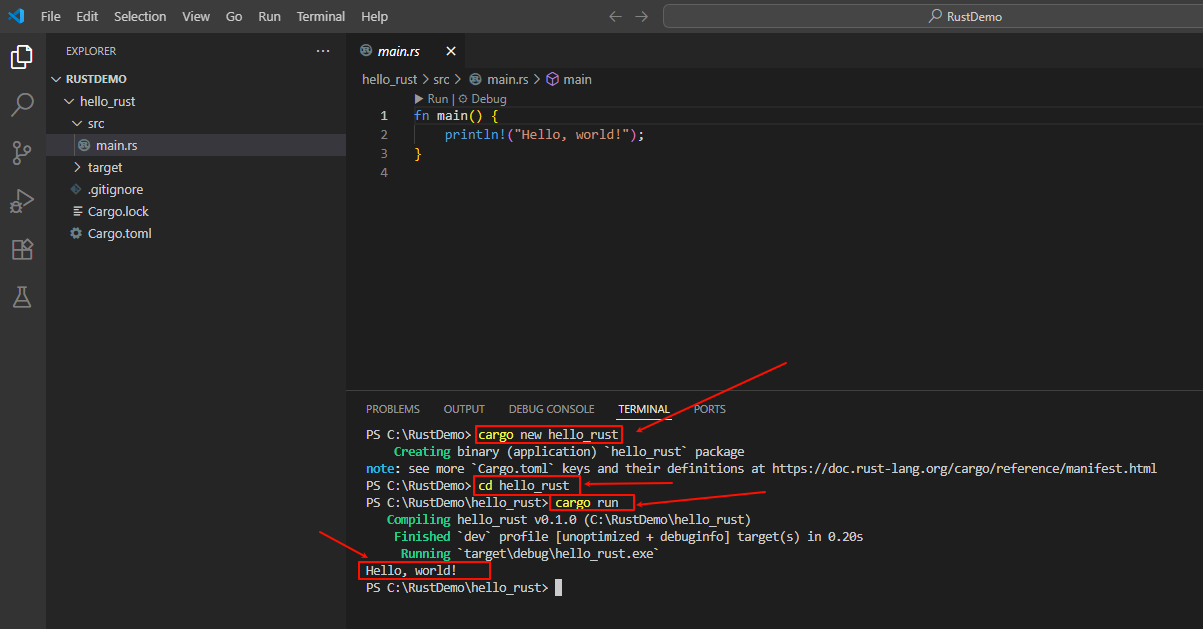Click the Cargo.lock file icon
Screen dimensions: 1203x629
pyautogui.click(x=78, y=211)
